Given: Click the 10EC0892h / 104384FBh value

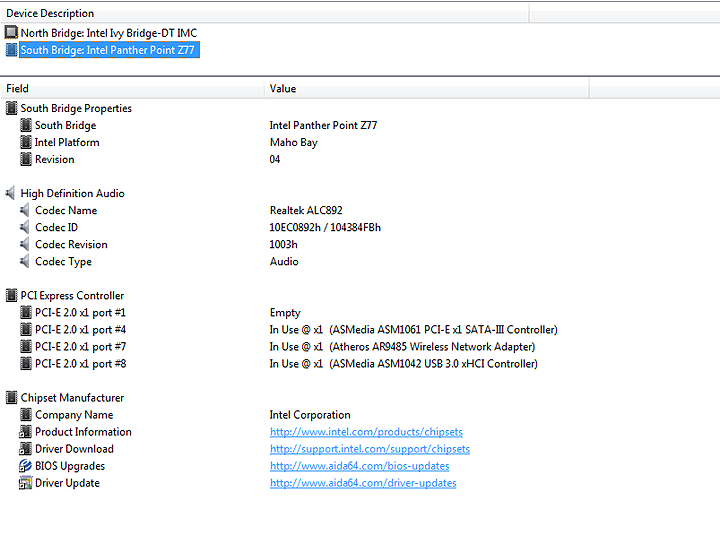Looking at the screenshot, I should click(x=325, y=227).
